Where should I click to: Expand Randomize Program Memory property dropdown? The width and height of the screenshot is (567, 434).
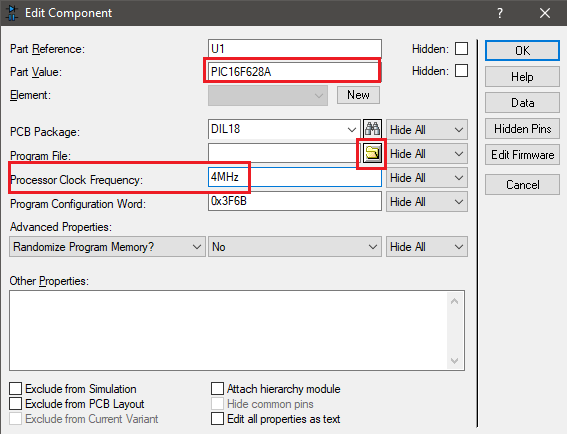pos(107,247)
